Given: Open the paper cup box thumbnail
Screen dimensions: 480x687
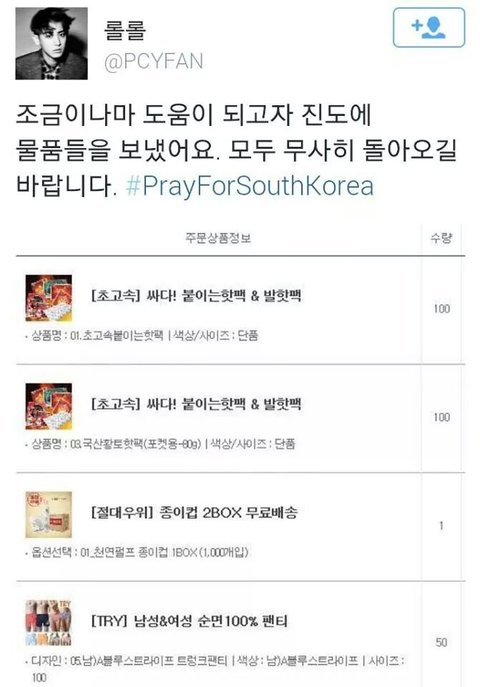Looking at the screenshot, I should [49, 514].
